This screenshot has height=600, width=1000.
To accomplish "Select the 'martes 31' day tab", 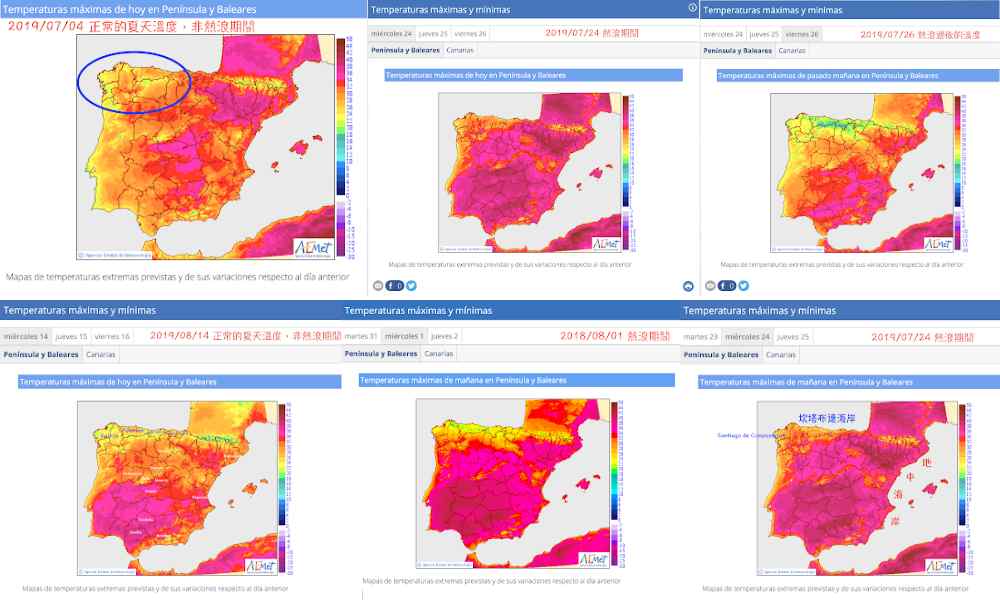I will [362, 336].
